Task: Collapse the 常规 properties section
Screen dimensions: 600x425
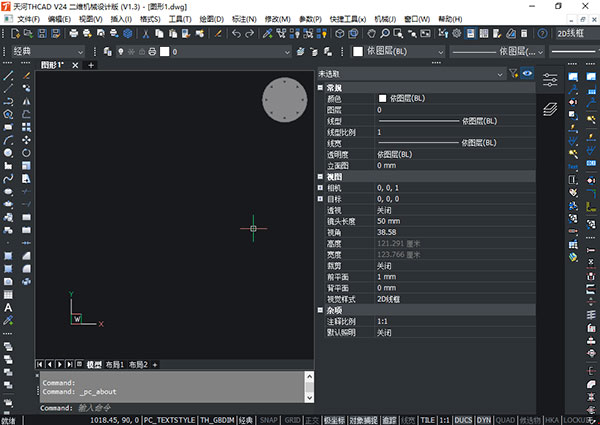Action: 320,88
